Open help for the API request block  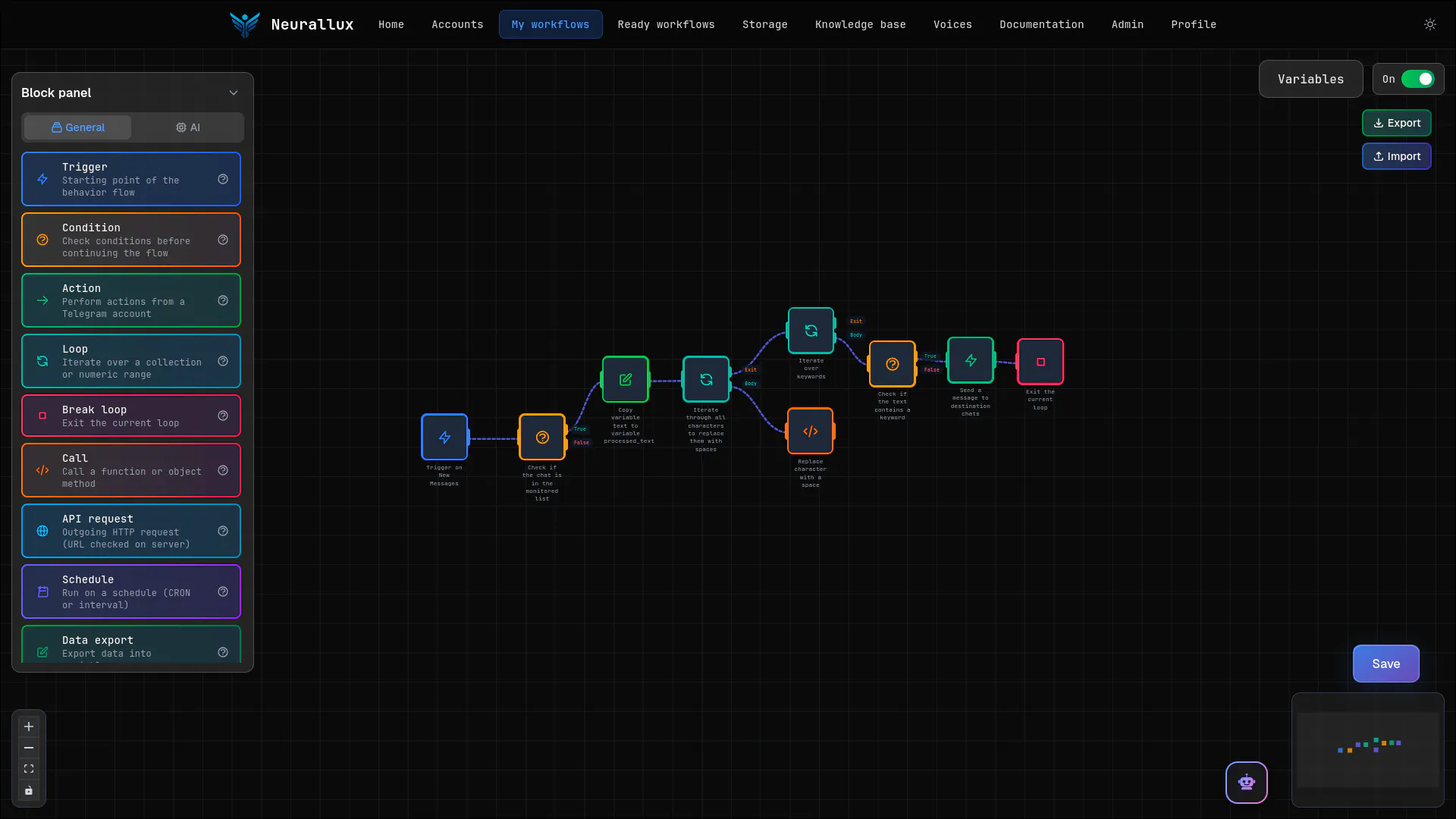click(x=223, y=531)
